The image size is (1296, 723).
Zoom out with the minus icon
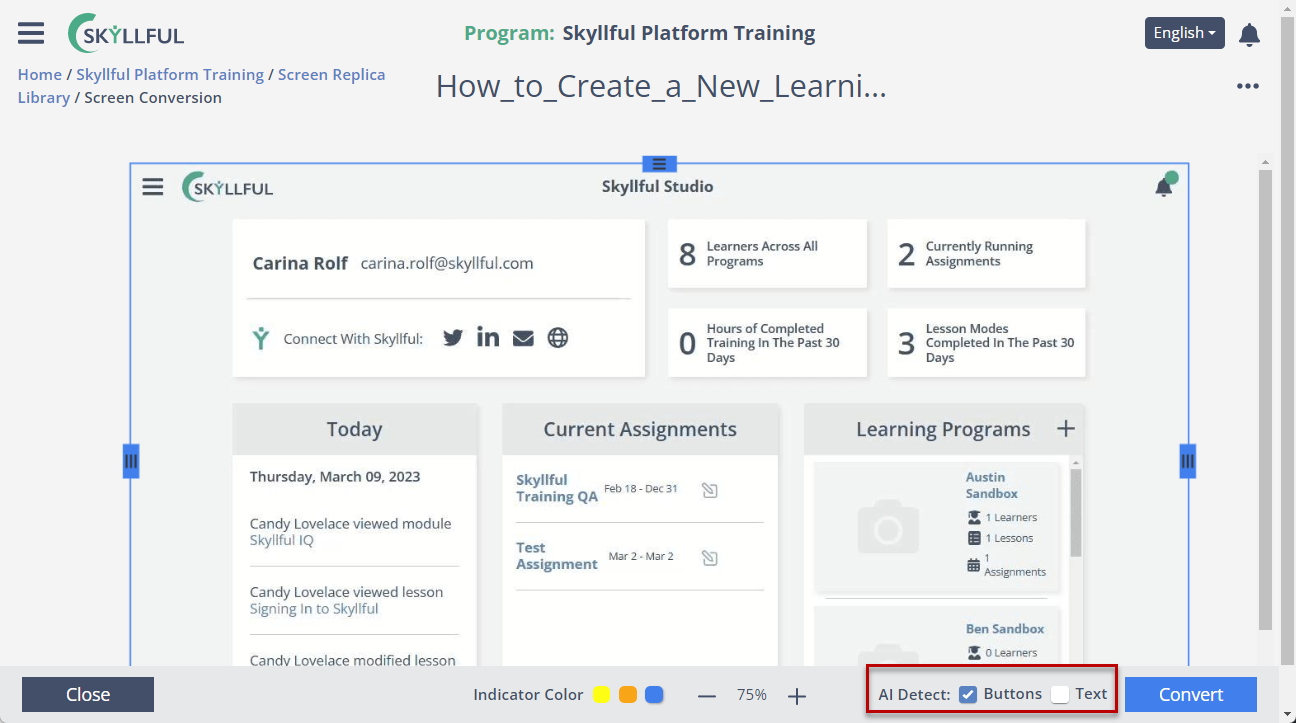(x=707, y=696)
